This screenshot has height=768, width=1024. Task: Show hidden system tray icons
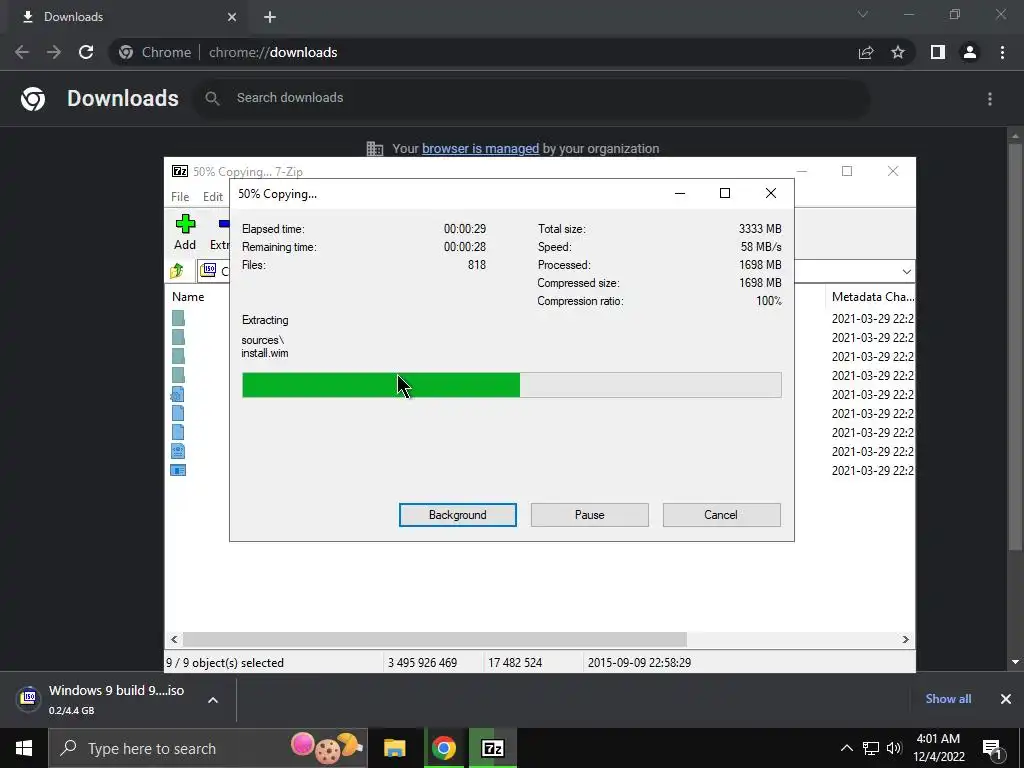point(846,748)
